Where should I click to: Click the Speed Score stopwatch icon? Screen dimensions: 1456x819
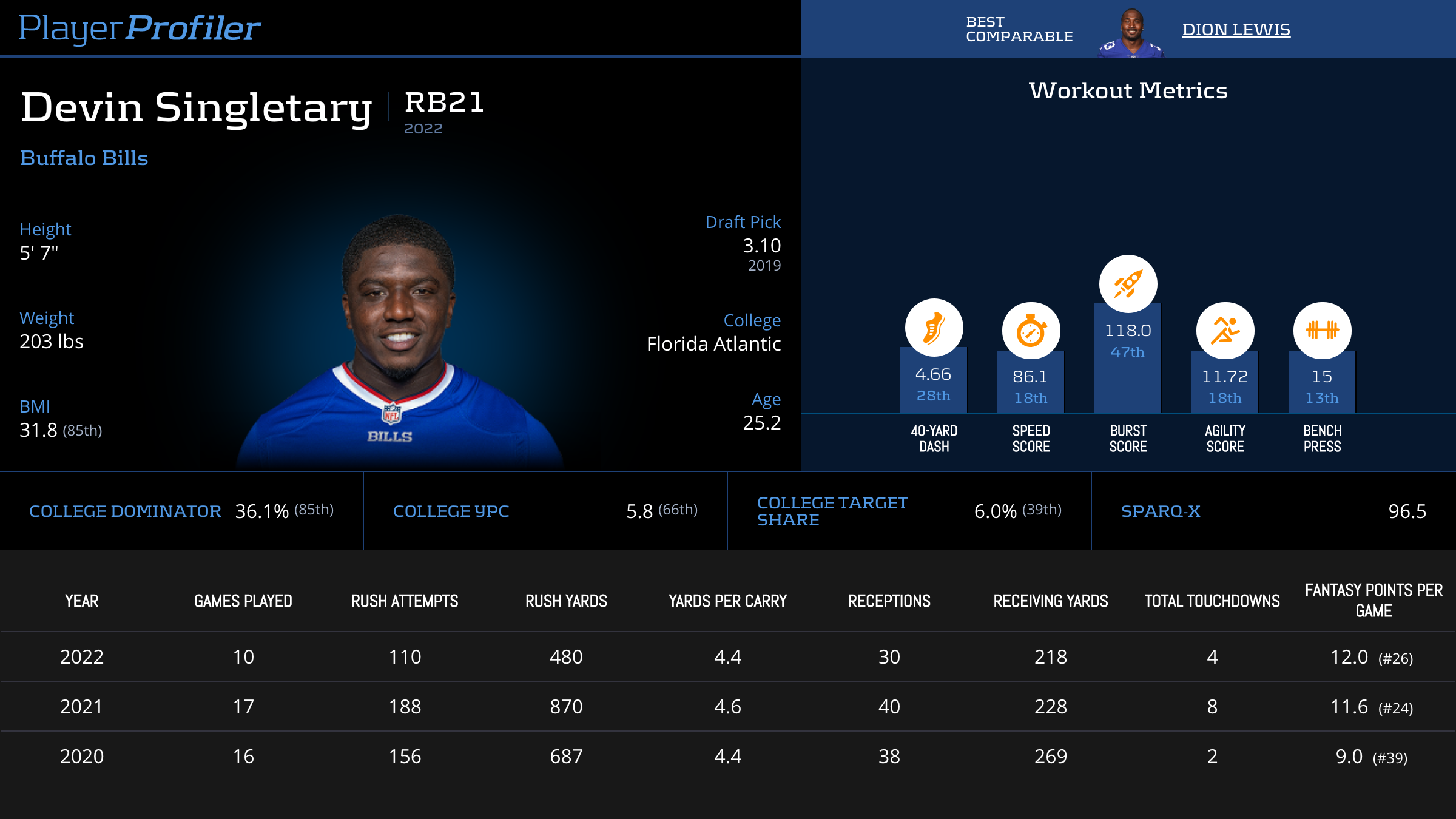(x=1031, y=331)
